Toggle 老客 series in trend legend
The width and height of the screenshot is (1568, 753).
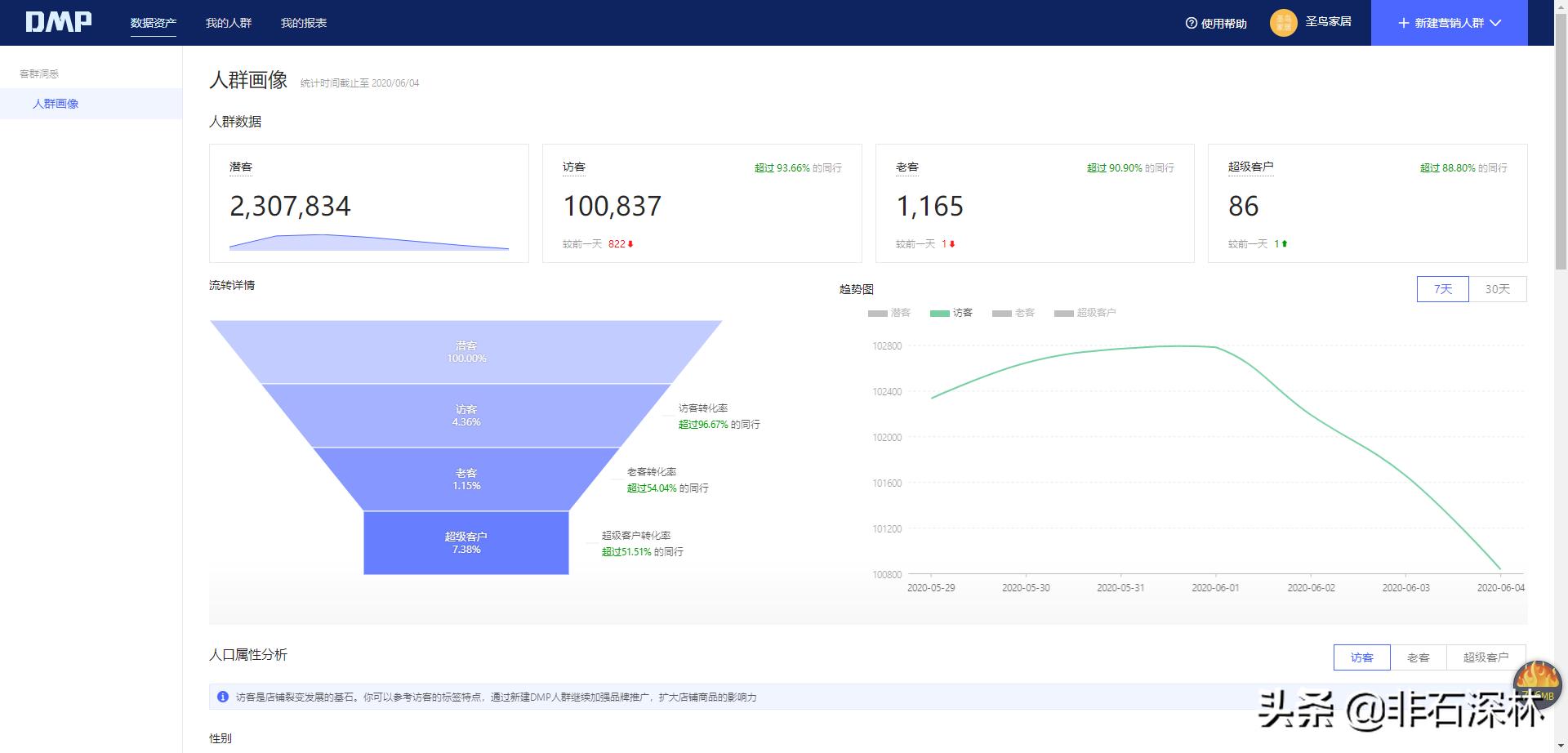[x=1013, y=313]
